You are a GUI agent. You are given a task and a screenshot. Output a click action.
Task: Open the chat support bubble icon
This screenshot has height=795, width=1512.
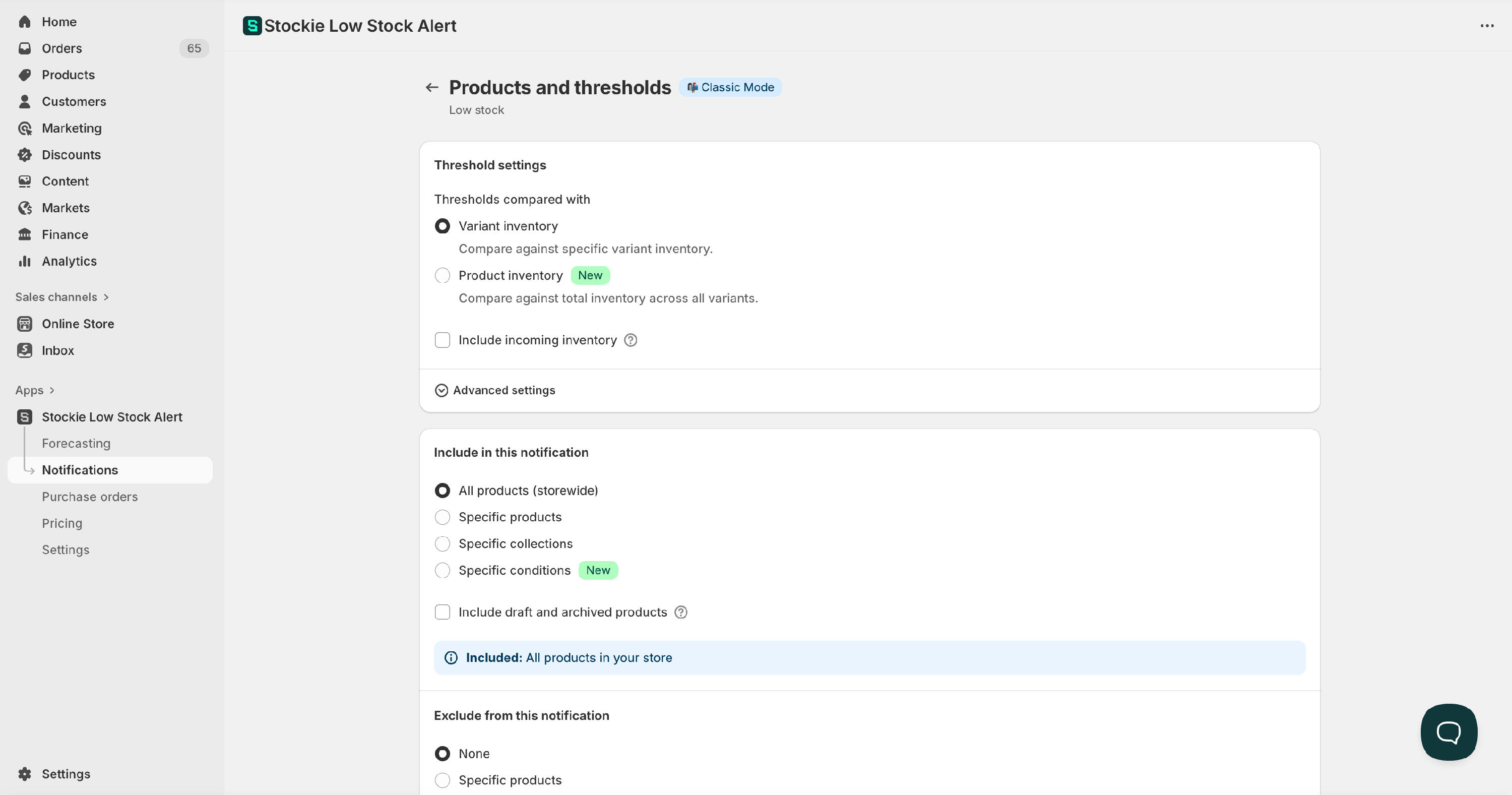pos(1448,731)
